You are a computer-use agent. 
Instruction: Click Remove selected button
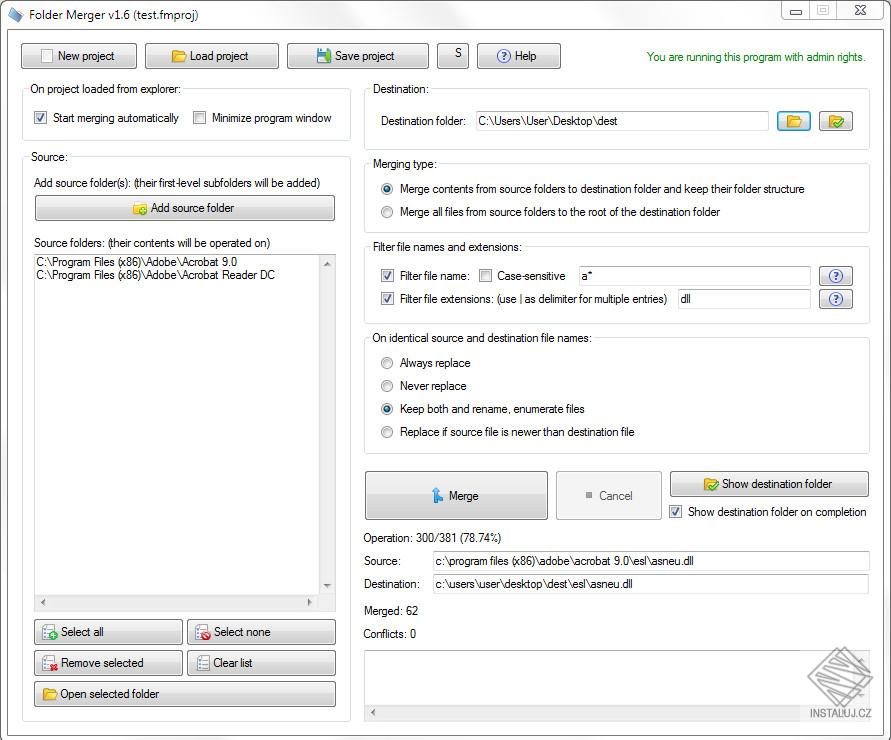click(109, 663)
